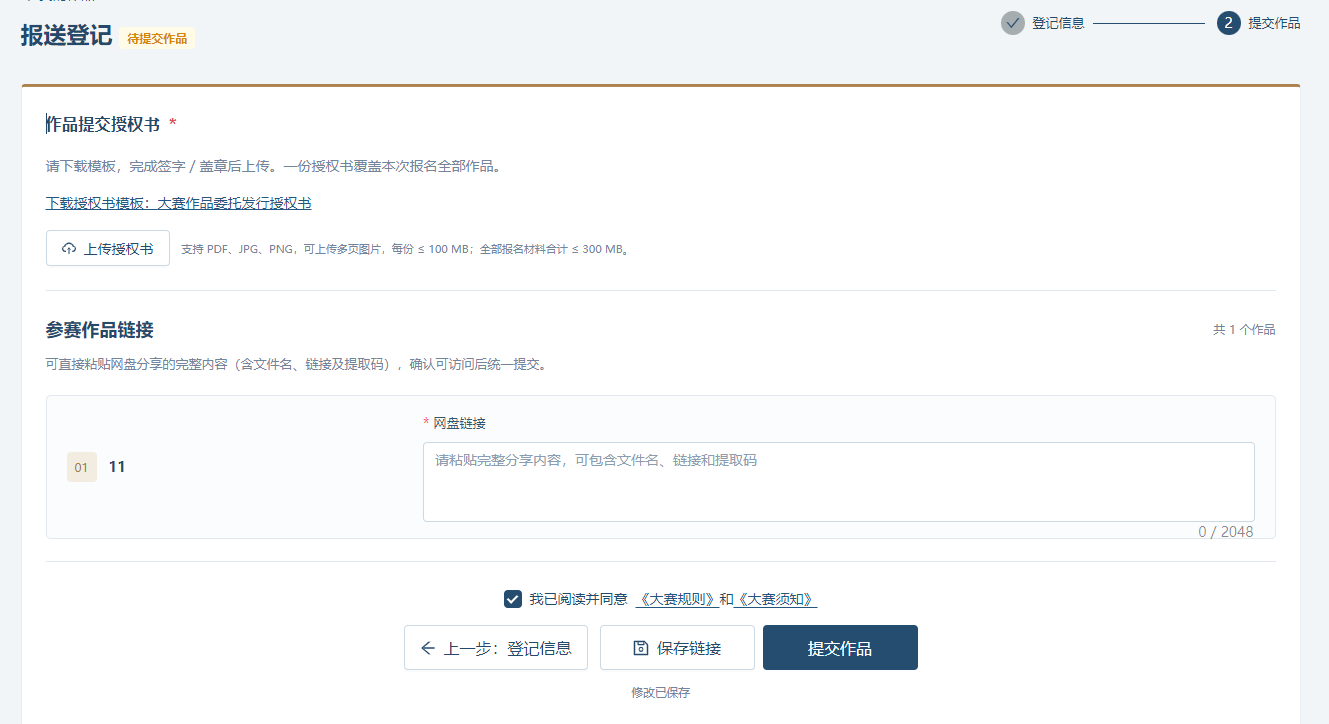Click the 修改已保存 status message
Viewport: 1329px width, 724px height.
click(x=660, y=692)
